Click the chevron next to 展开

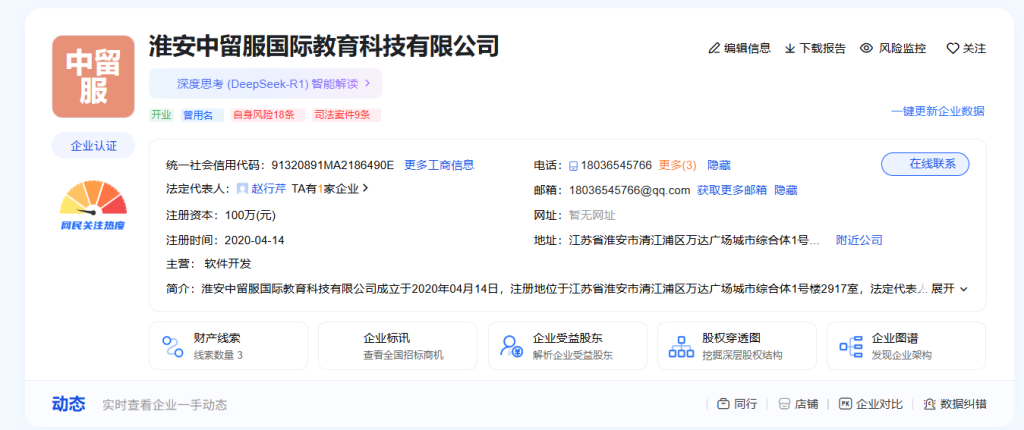(x=964, y=288)
